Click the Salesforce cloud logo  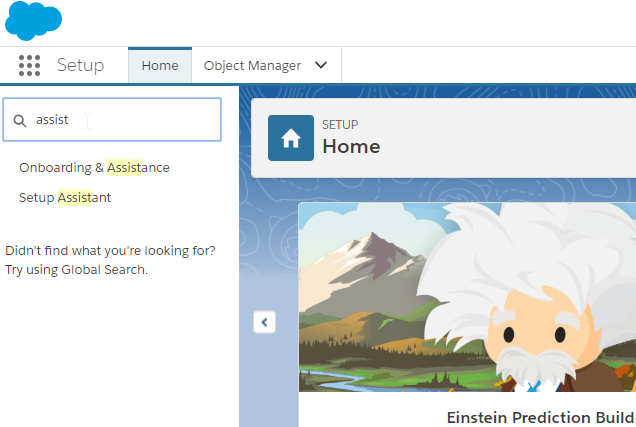point(33,21)
